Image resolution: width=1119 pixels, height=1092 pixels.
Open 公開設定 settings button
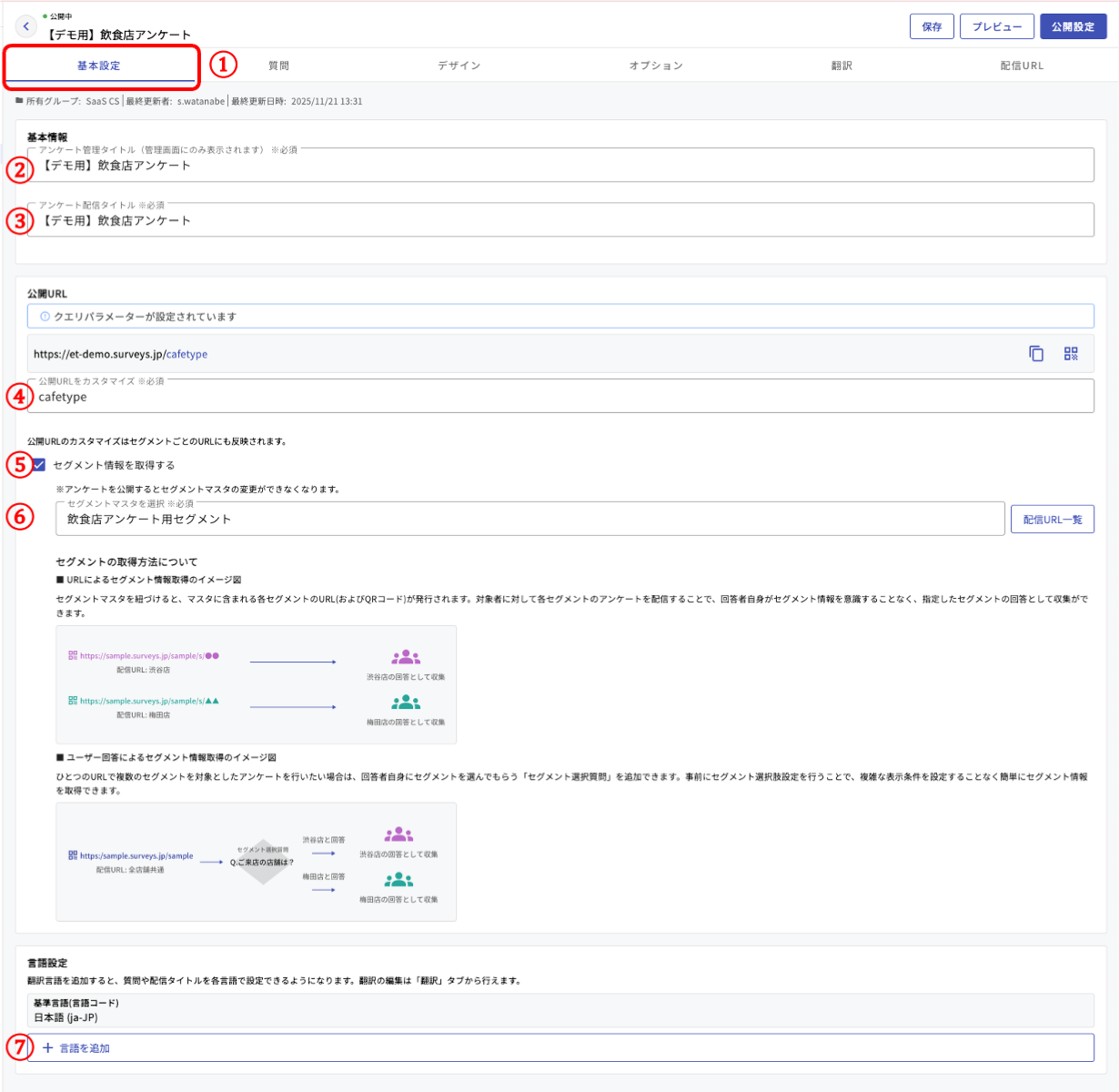coord(1073,26)
